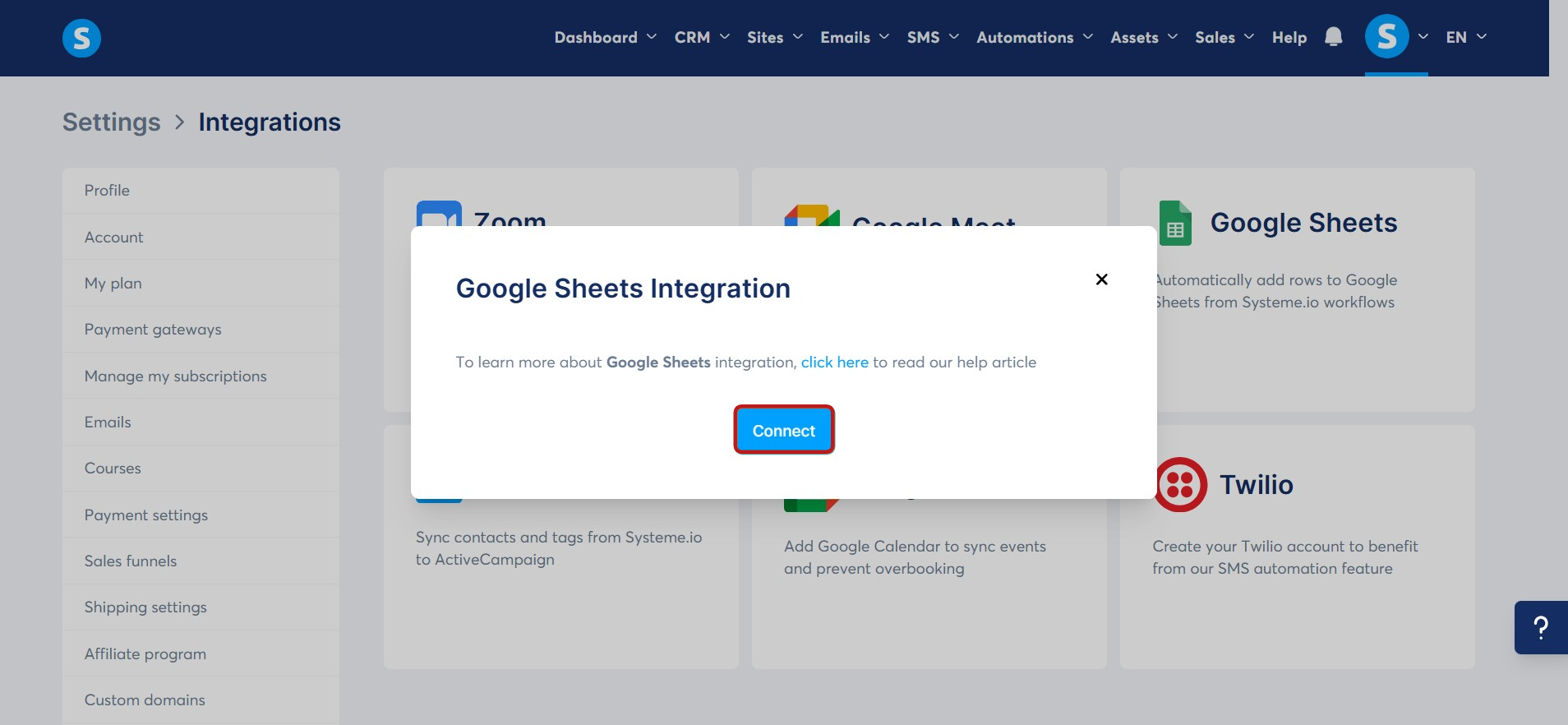Click the Google Sheets card title
Image resolution: width=1568 pixels, height=725 pixels.
(x=1303, y=223)
